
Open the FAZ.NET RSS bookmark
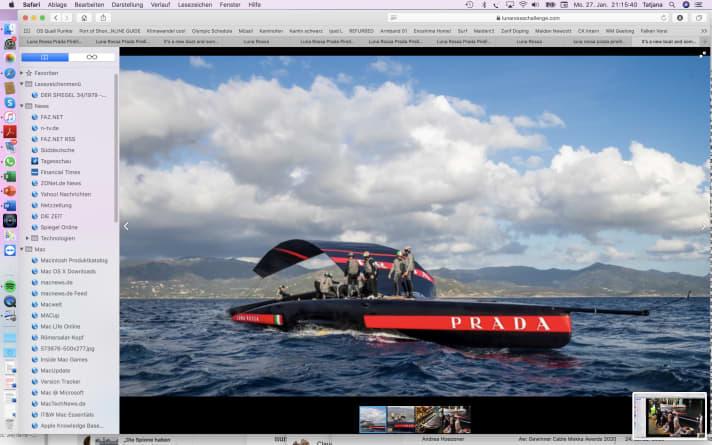(53, 139)
